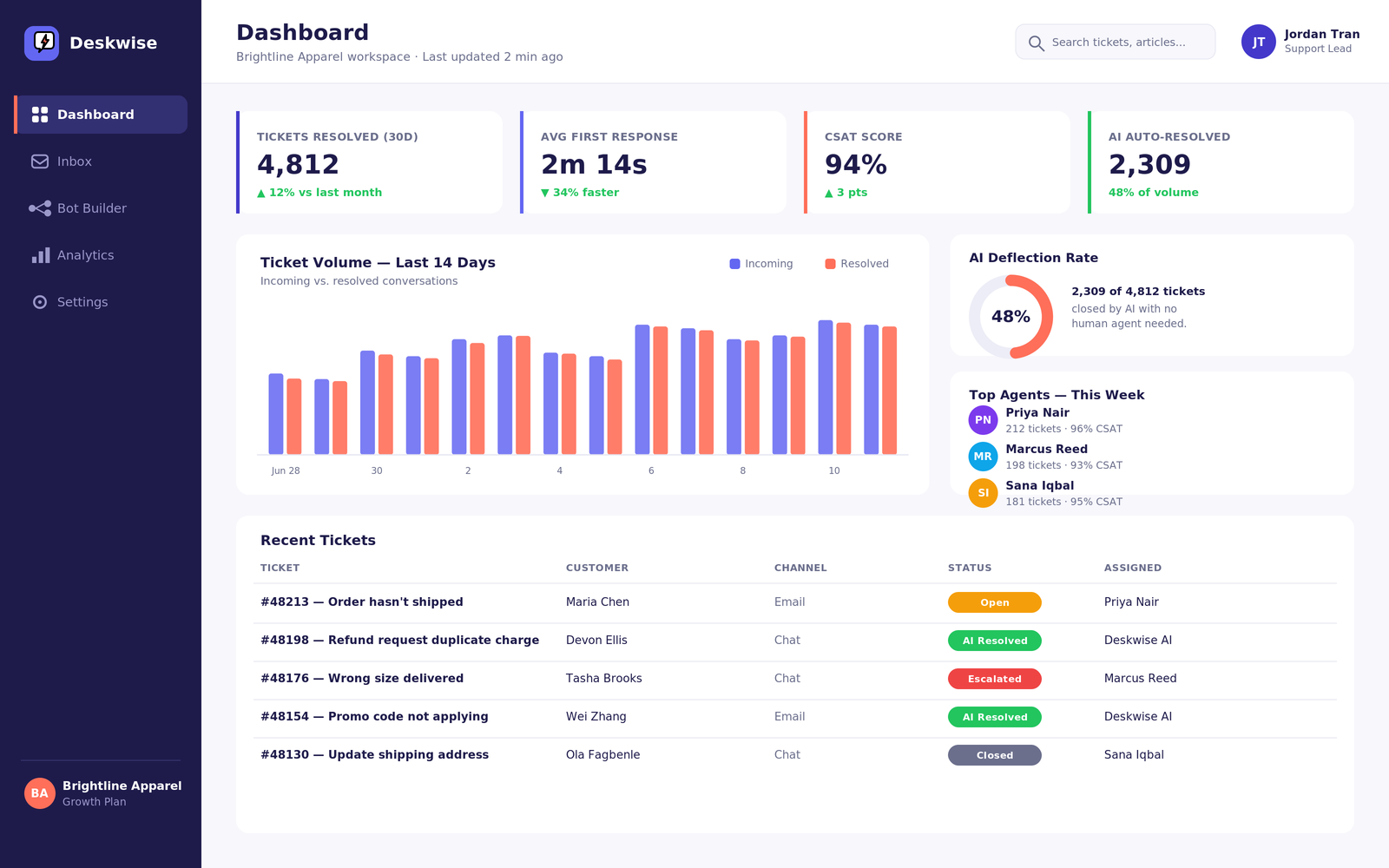Image resolution: width=1389 pixels, height=868 pixels.
Task: Open the AI Auto-Resolved card
Action: click(x=1221, y=162)
